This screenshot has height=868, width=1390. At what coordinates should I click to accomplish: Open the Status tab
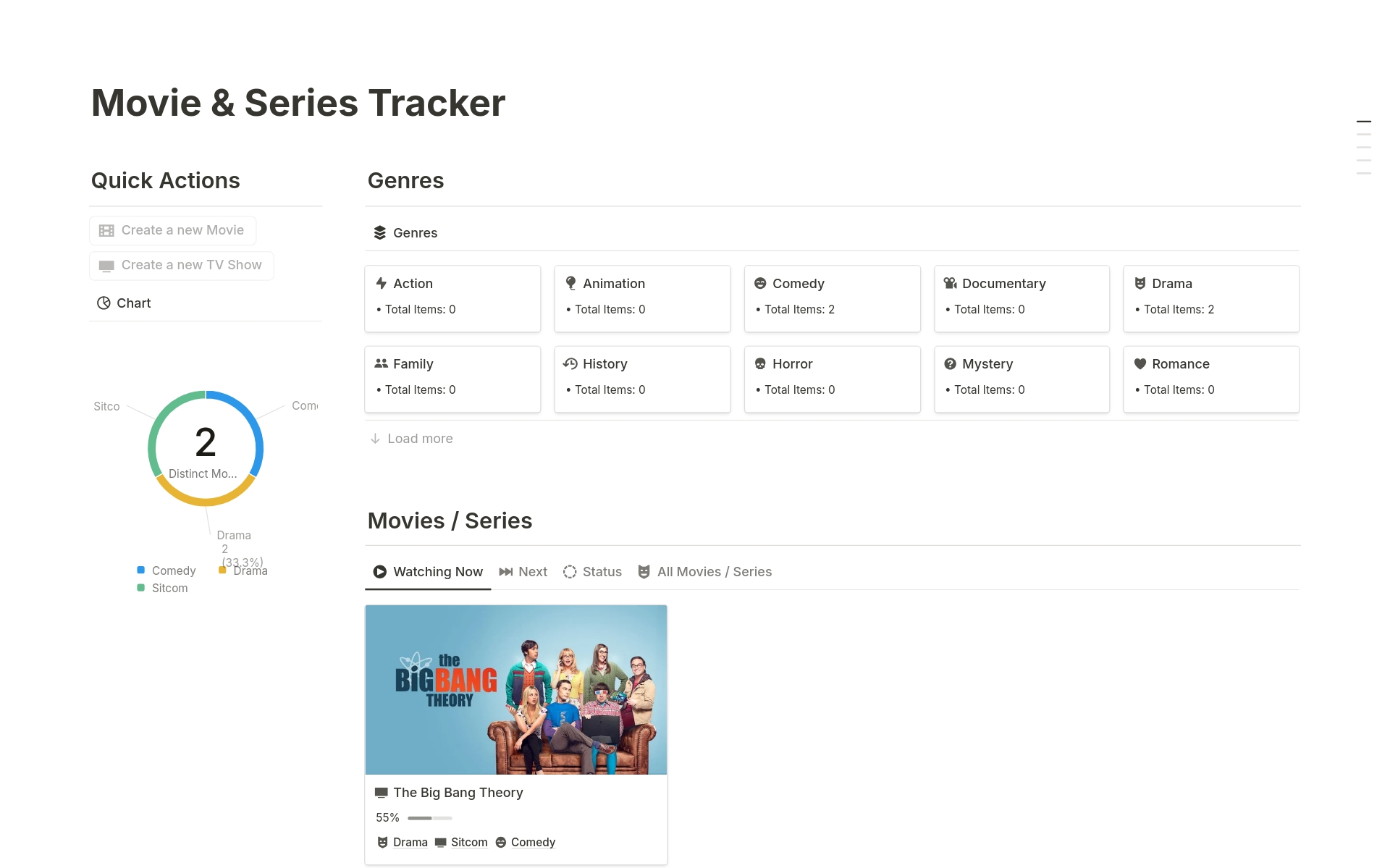point(592,571)
